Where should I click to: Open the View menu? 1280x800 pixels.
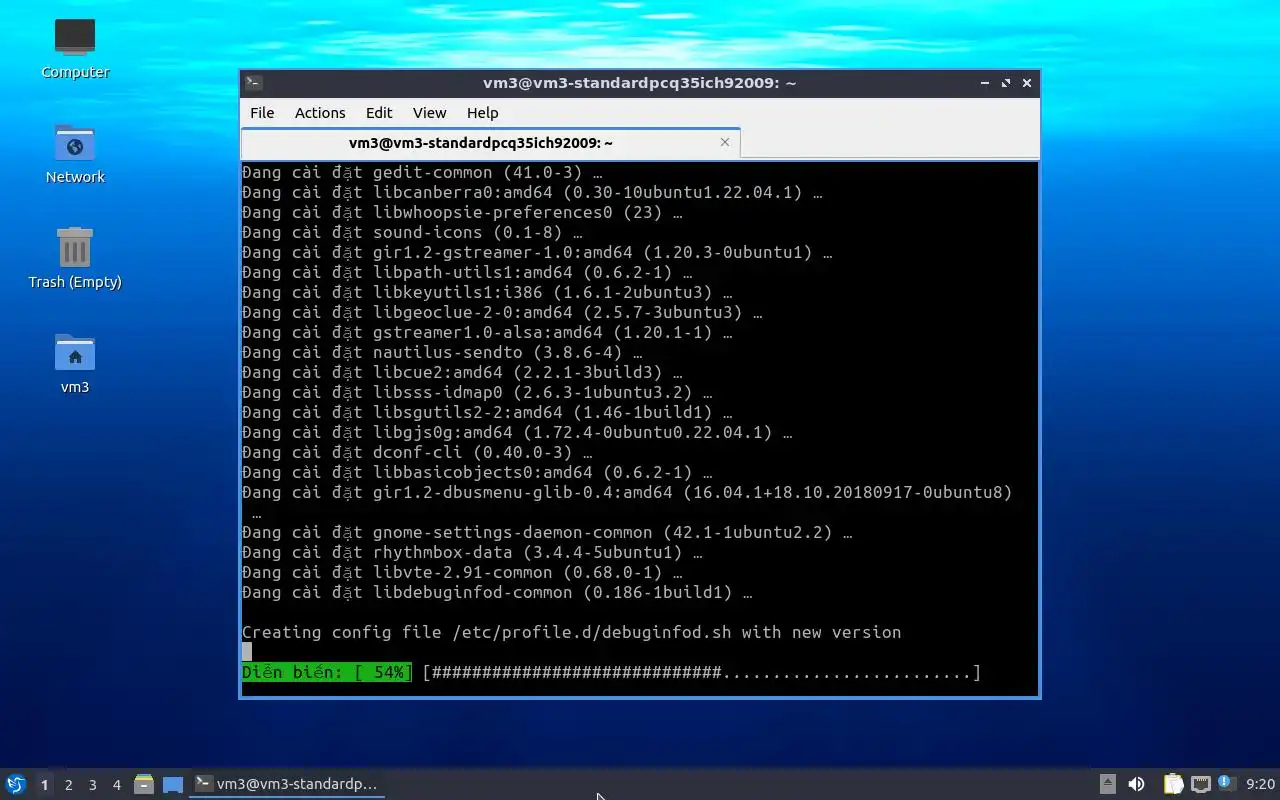[430, 113]
